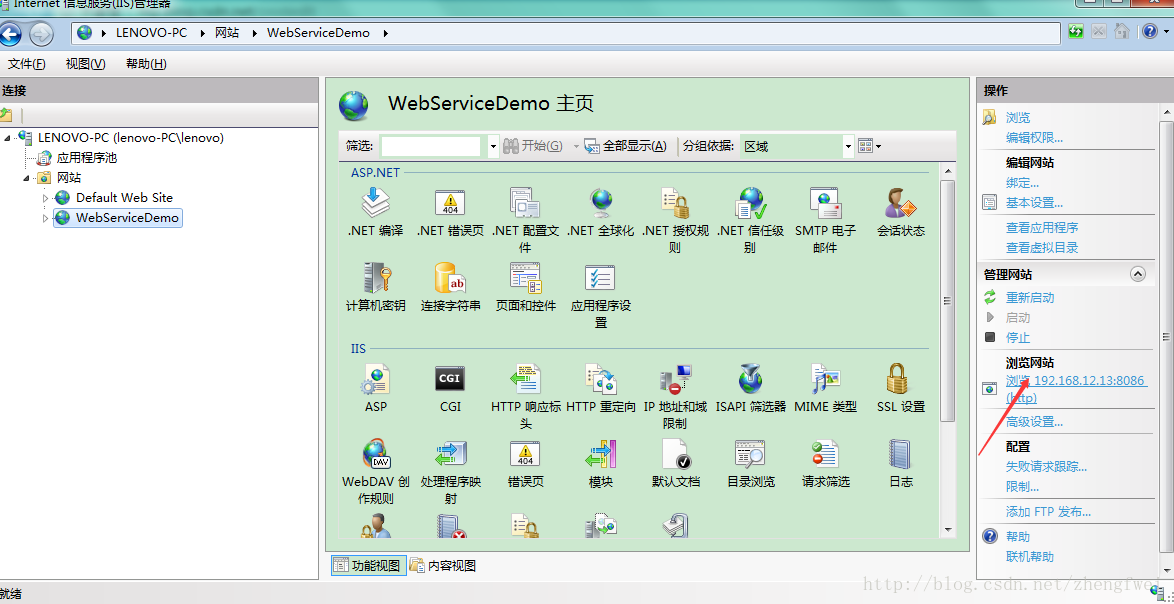1174x604 pixels.
Task: Expand the Default Web Site tree node
Action: (x=46, y=198)
